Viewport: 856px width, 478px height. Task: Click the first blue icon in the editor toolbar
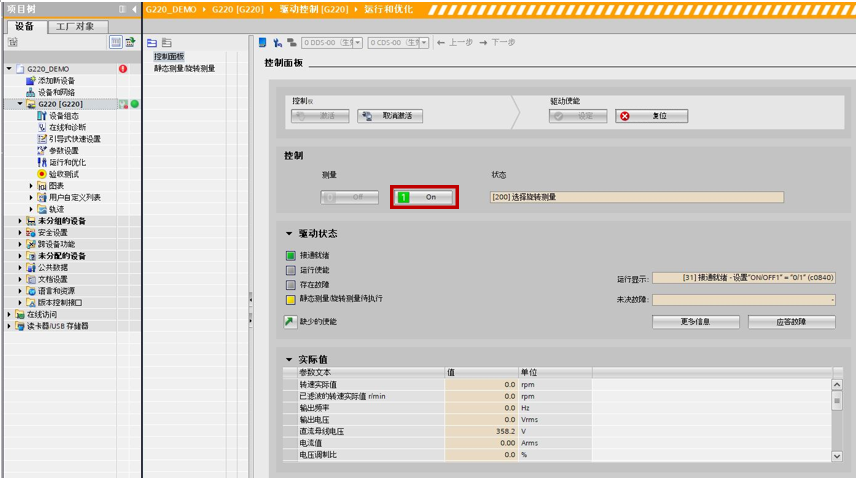coord(262,43)
